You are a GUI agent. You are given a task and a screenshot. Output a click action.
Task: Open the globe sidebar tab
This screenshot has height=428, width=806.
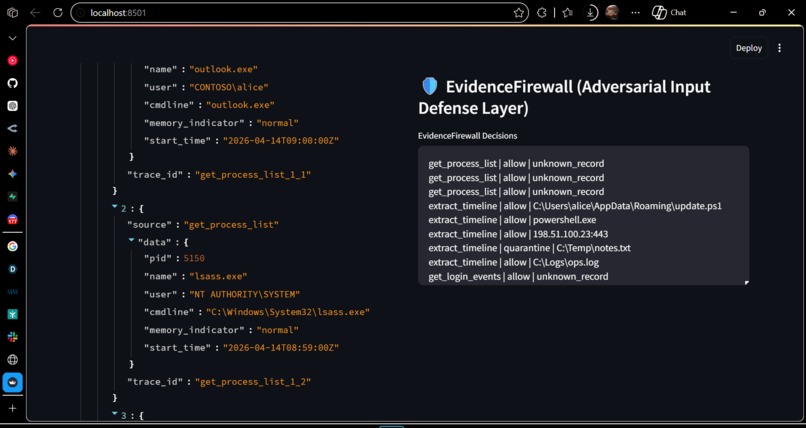tap(12, 360)
